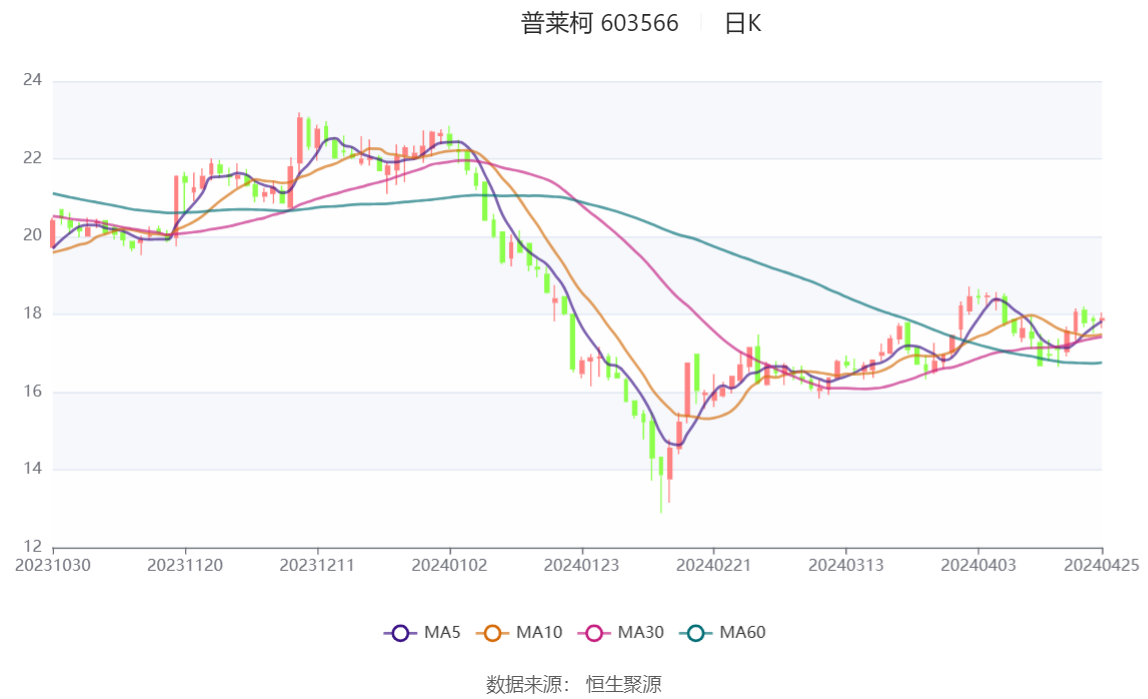Screen dimensions: 1148x699
Task: Click the 日K label in title
Action: click(x=743, y=23)
